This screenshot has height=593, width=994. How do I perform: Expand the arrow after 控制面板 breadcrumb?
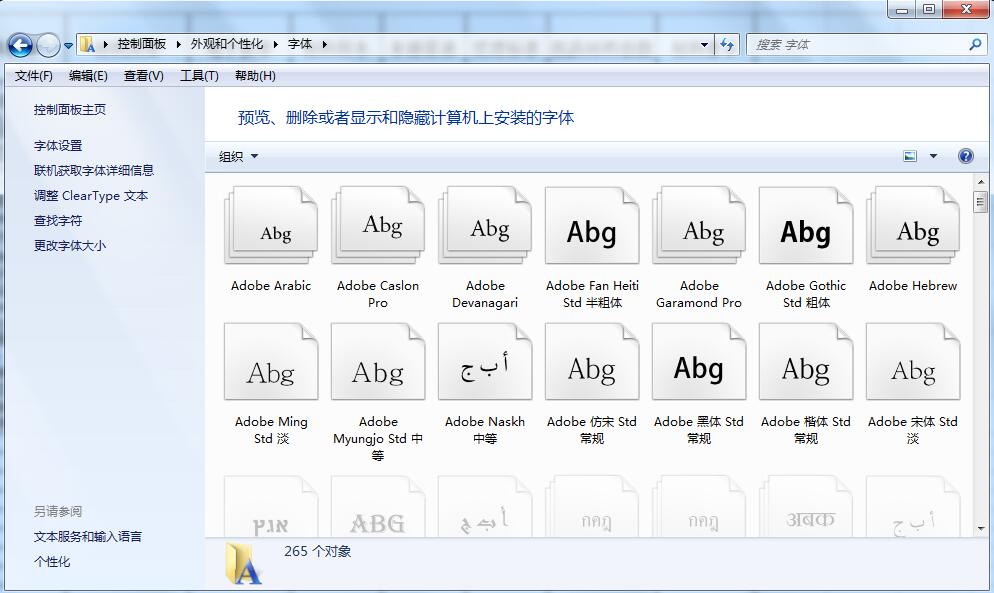[x=178, y=44]
